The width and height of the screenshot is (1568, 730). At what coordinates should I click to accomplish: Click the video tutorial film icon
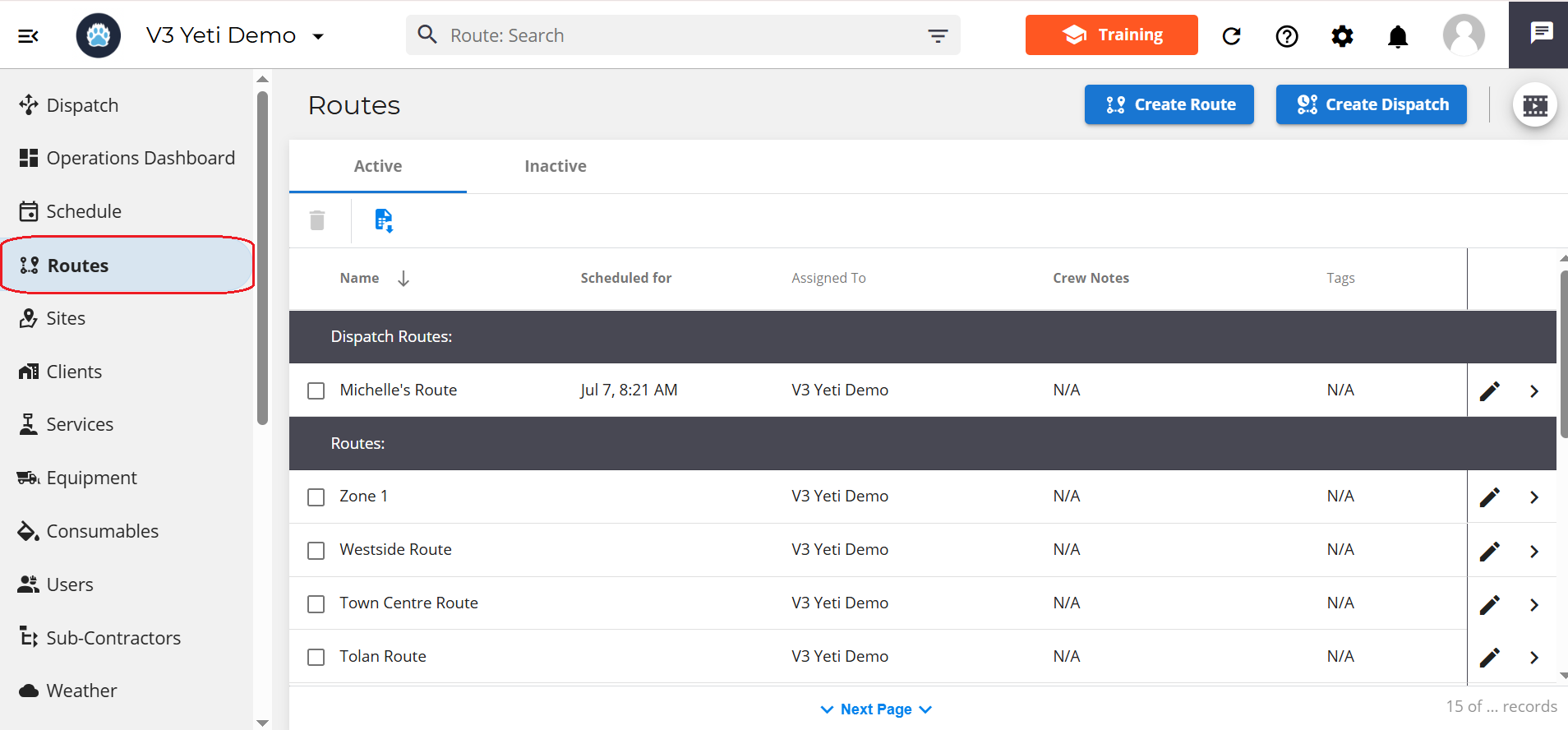coord(1534,105)
